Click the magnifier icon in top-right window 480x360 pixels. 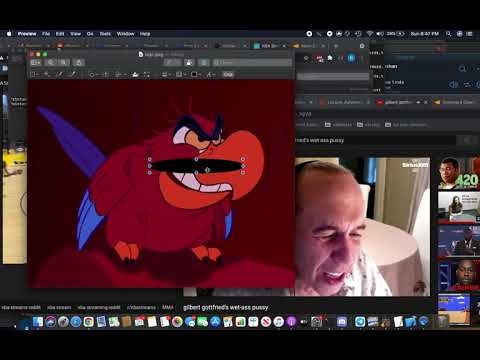coord(462,69)
